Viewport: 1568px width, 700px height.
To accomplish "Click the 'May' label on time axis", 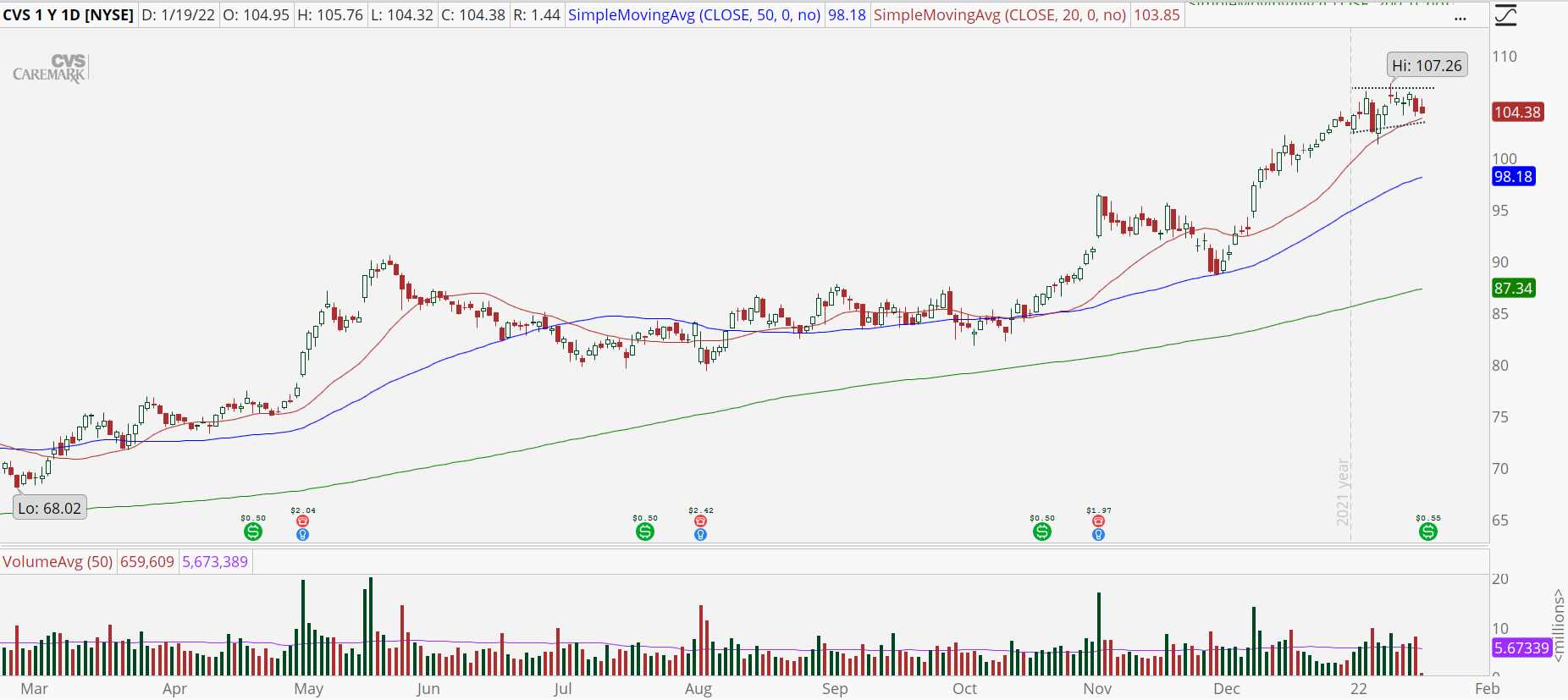I will pos(308,688).
